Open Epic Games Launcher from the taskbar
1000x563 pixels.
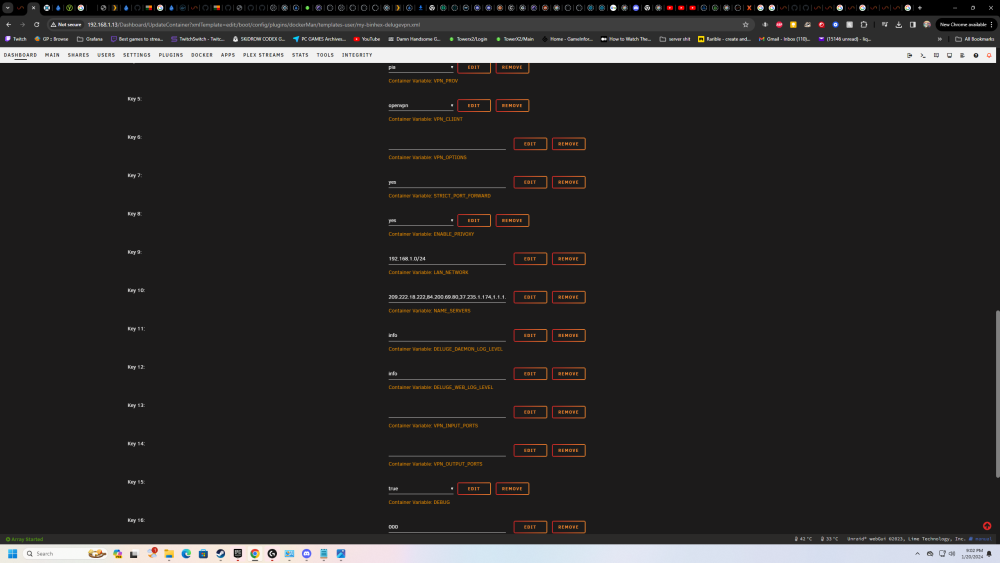(238, 553)
